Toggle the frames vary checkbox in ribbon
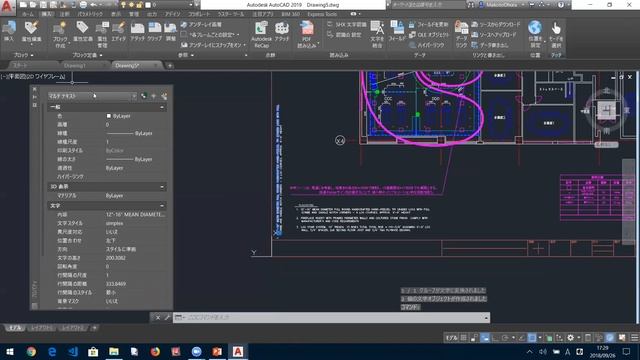Screen dimensions: 640x360 pyautogui.click(x=184, y=35)
